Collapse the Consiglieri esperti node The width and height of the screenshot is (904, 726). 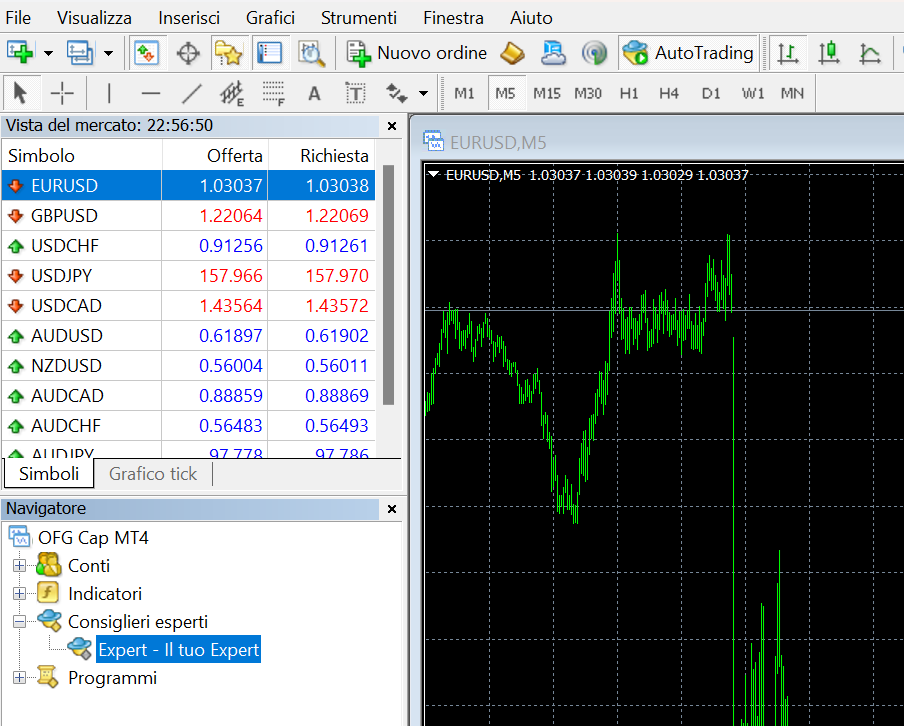pyautogui.click(x=18, y=622)
